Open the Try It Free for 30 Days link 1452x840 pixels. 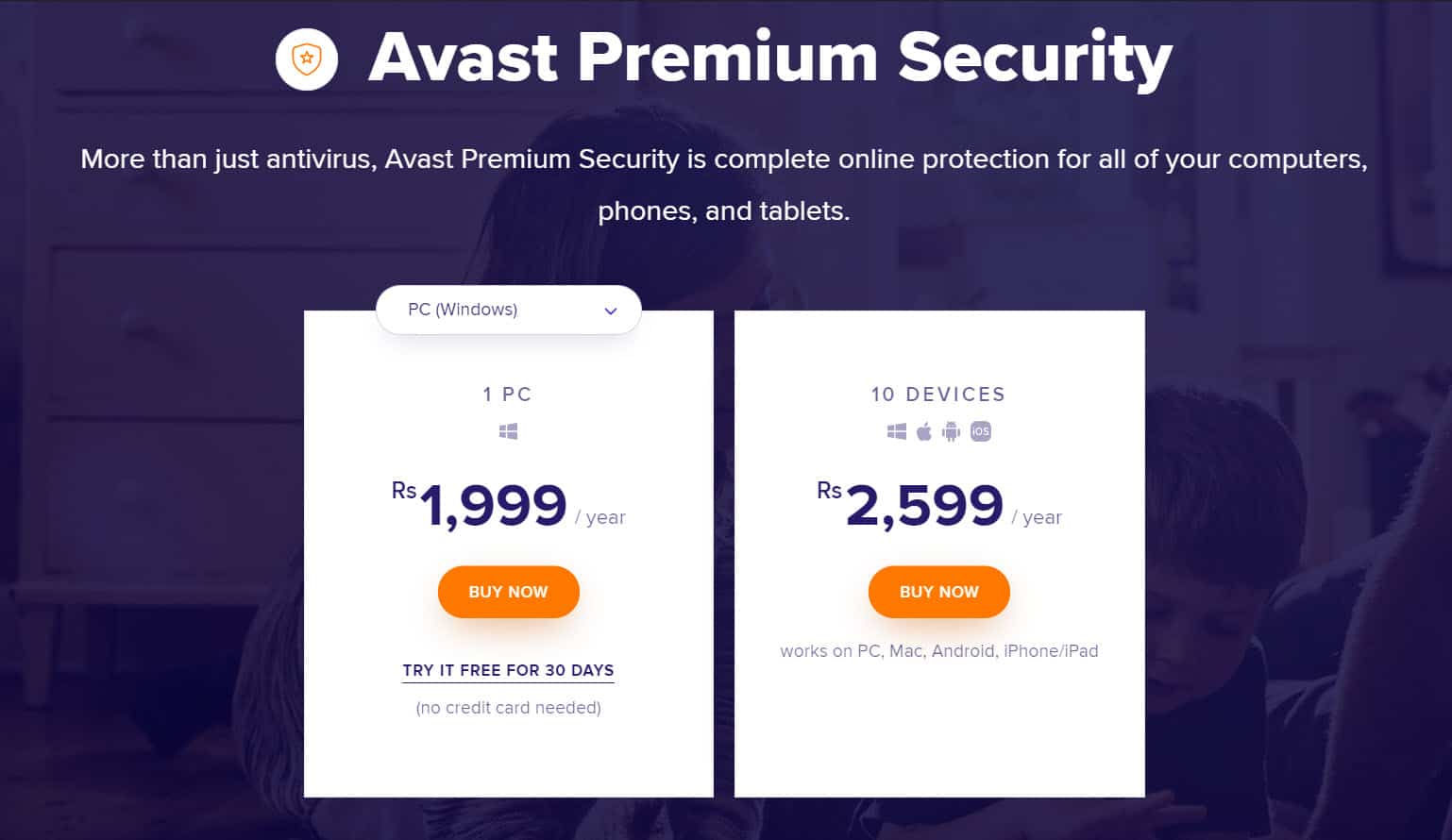coord(508,670)
